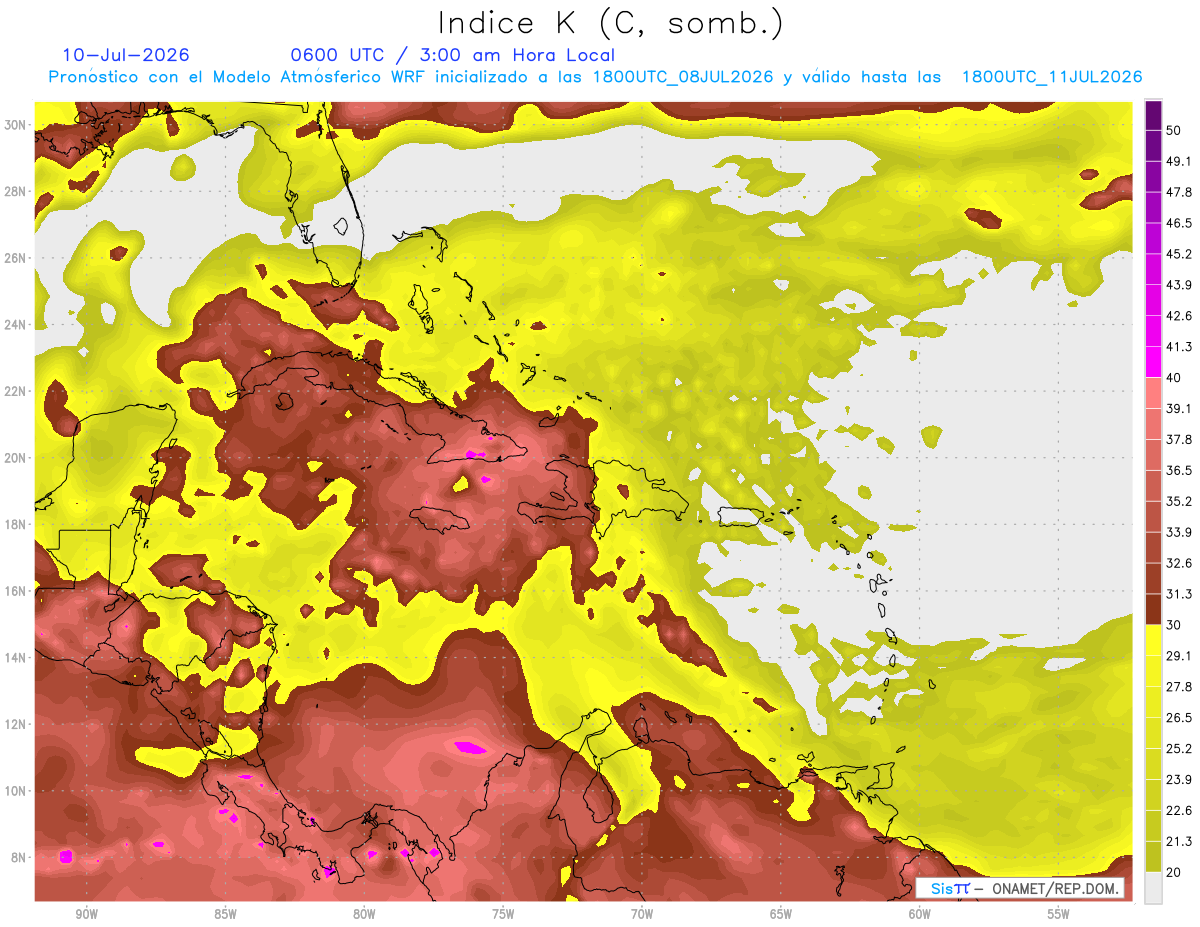
Task: Click the title 'Indice K (C, somb.)'
Action: coord(611,23)
